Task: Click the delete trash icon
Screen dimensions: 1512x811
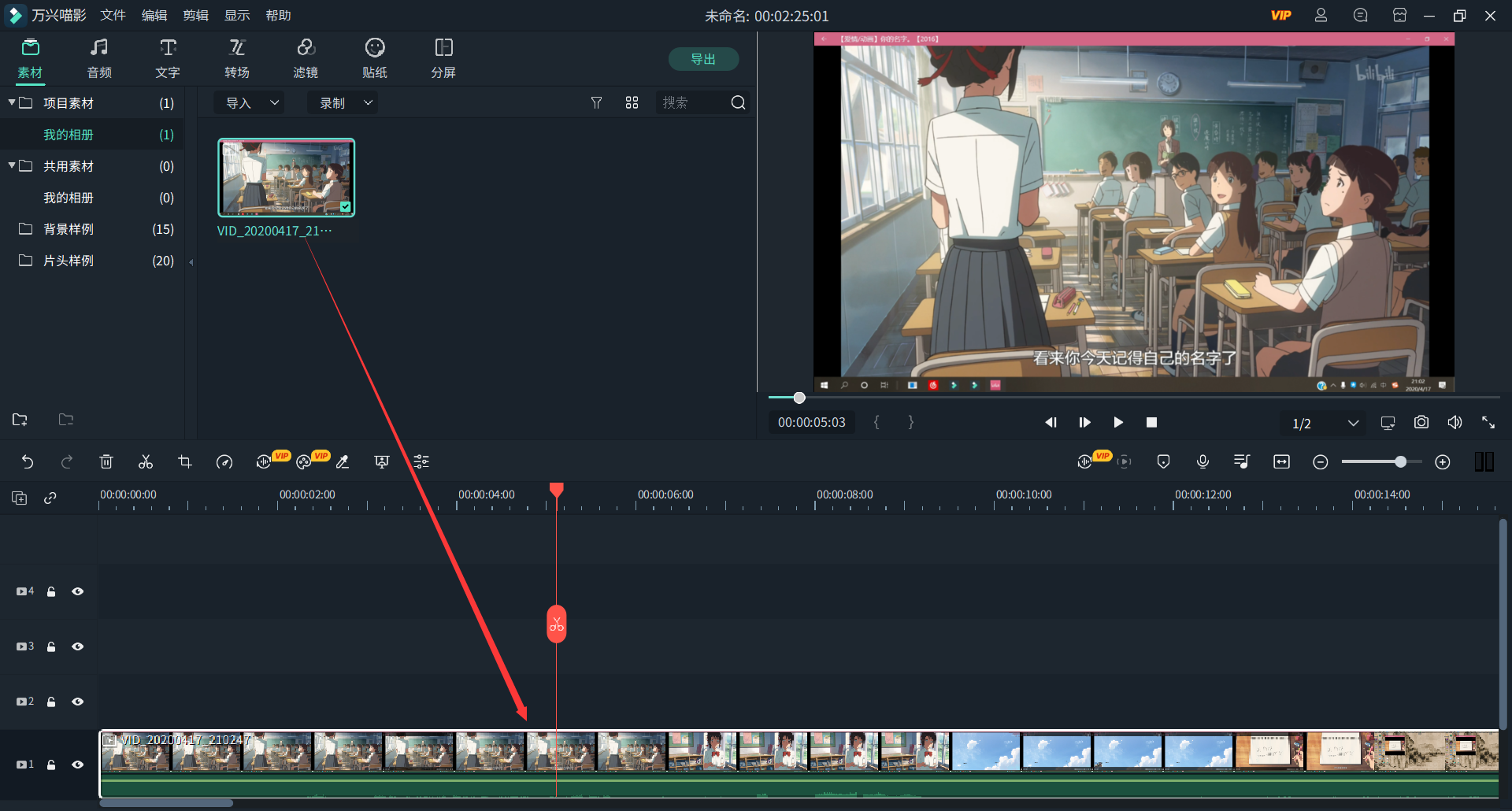Action: pos(106,462)
